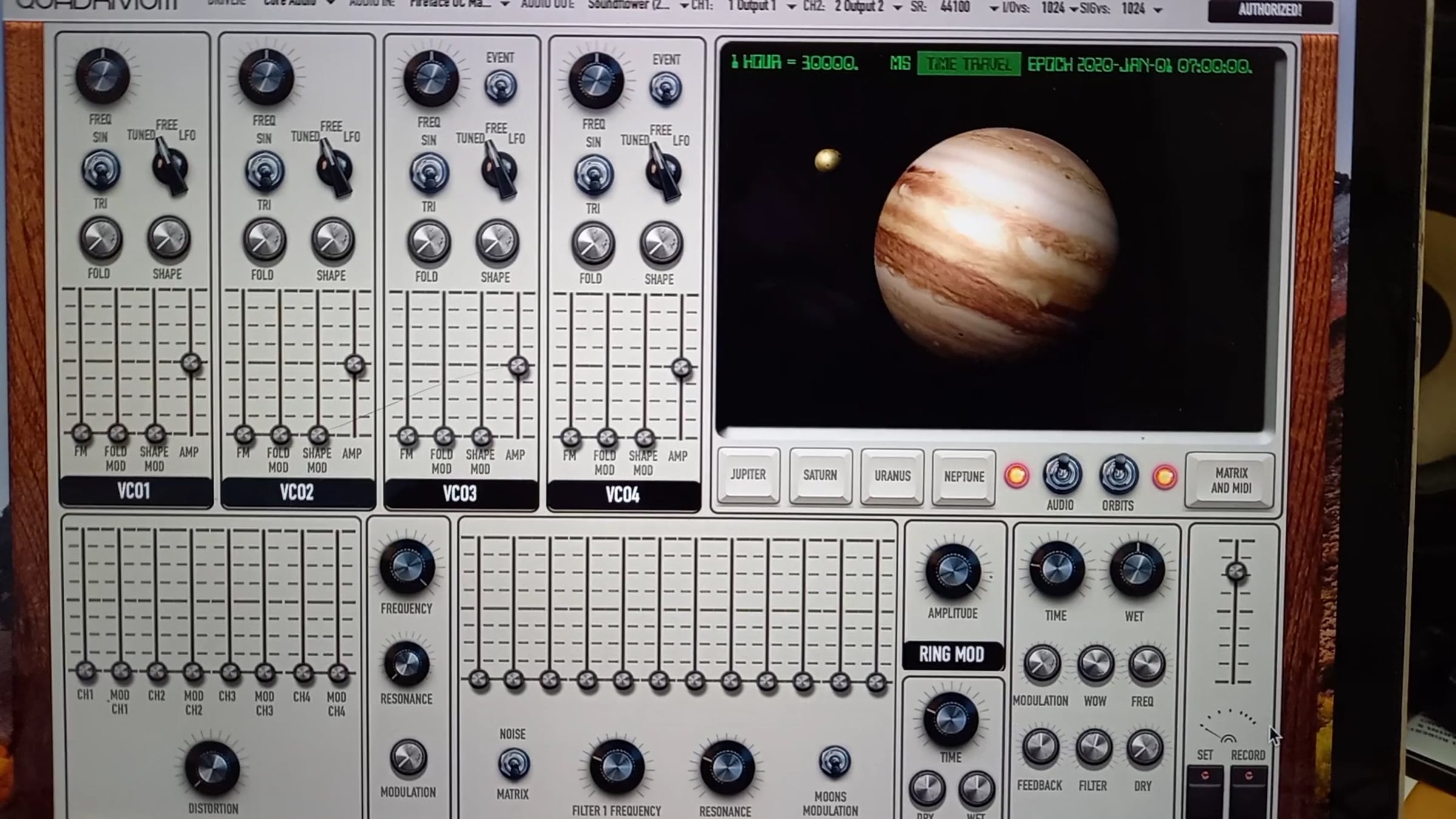Click RESONANCE knob beside FILTER 1 FREQUENCY
The width and height of the screenshot is (1456, 819).
tap(727, 768)
